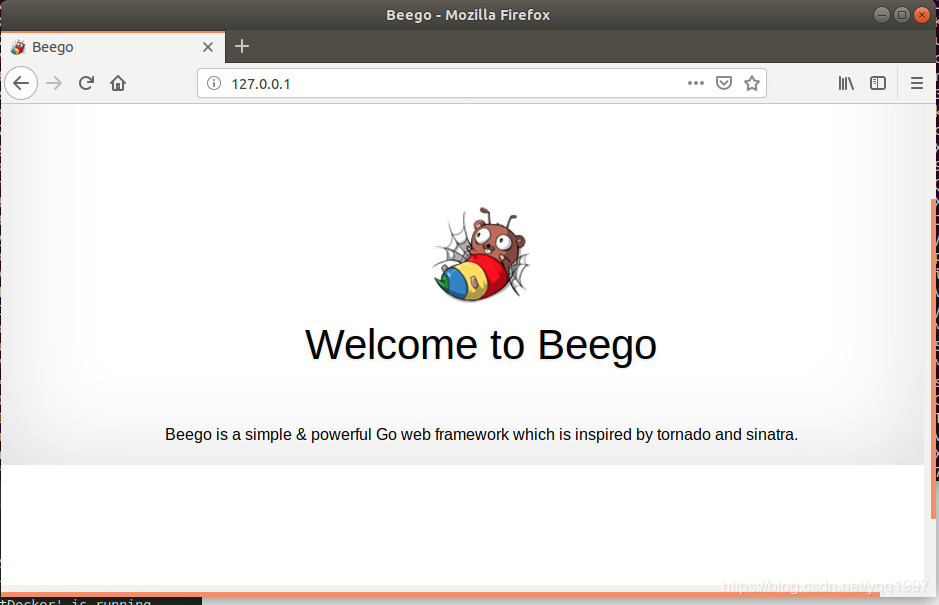
Task: Close the Beego tab
Action: pos(208,47)
